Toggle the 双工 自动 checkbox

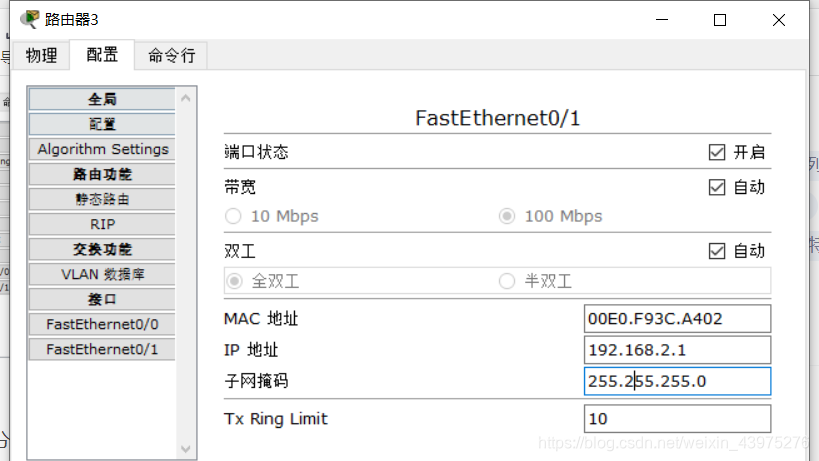[x=717, y=251]
